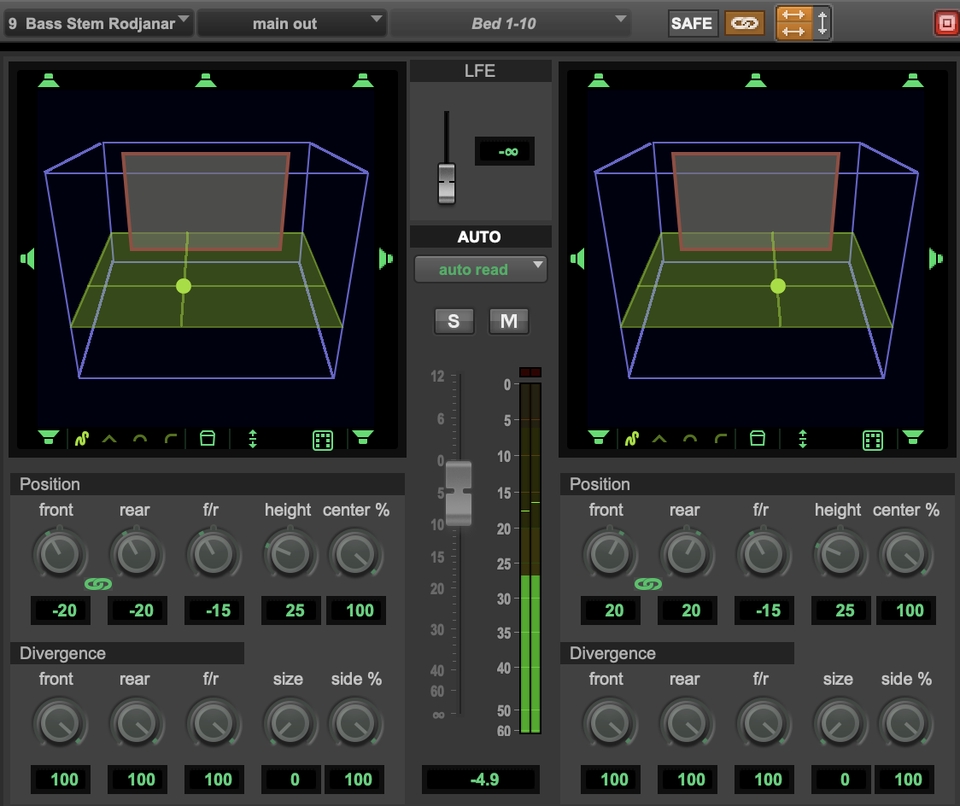Open the numeric grid pad icon on right panner
The width and height of the screenshot is (960, 806).
872,438
